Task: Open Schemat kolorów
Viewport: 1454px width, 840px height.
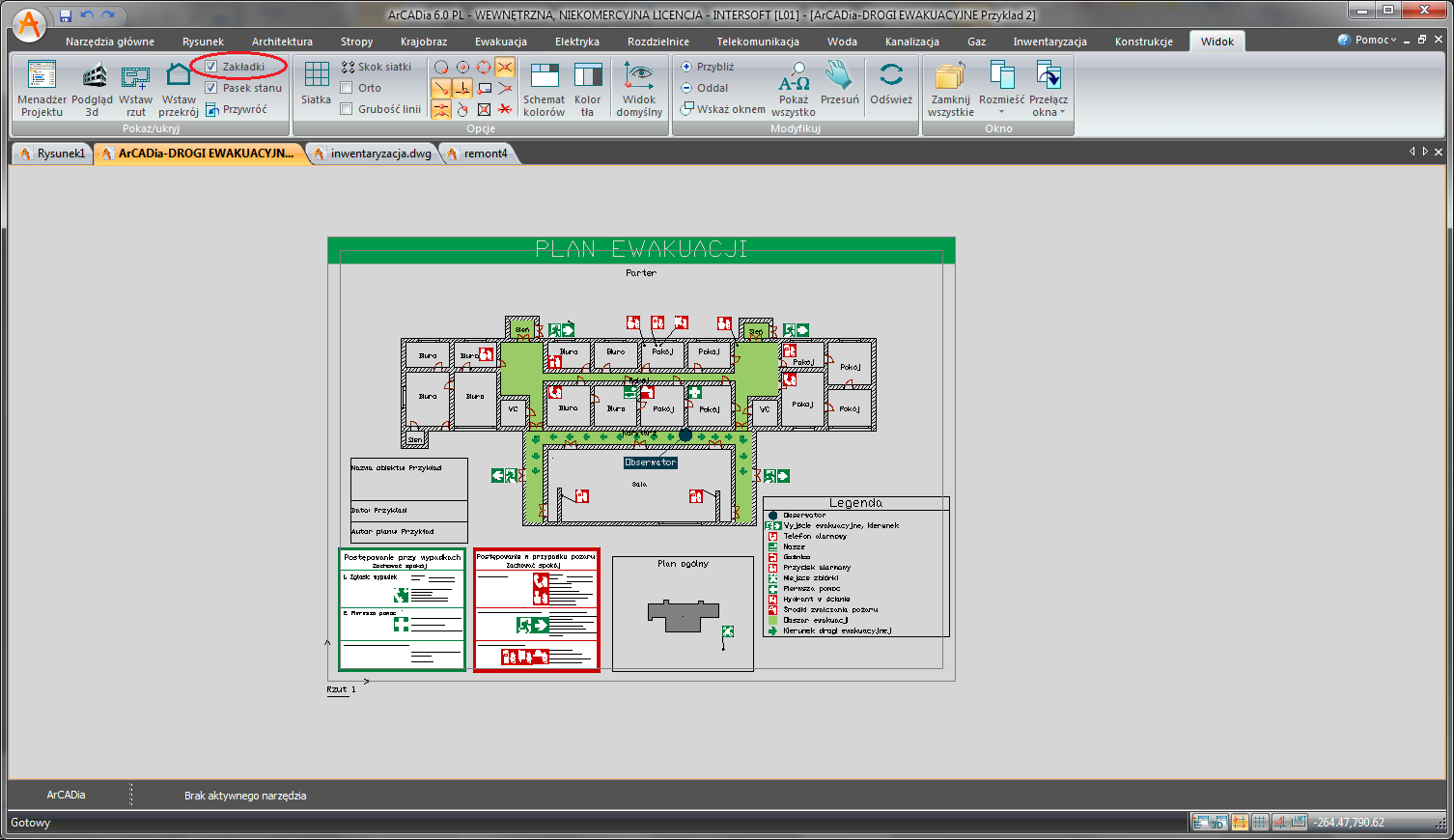Action: tap(545, 88)
